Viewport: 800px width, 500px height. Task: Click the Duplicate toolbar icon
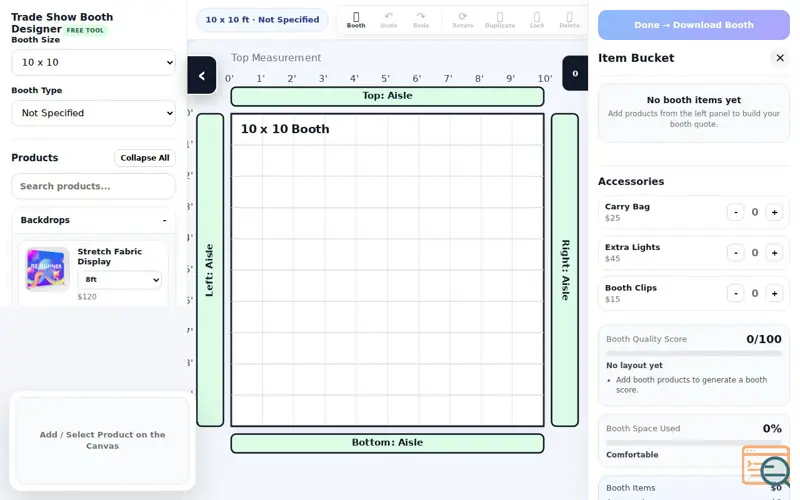pyautogui.click(x=499, y=20)
